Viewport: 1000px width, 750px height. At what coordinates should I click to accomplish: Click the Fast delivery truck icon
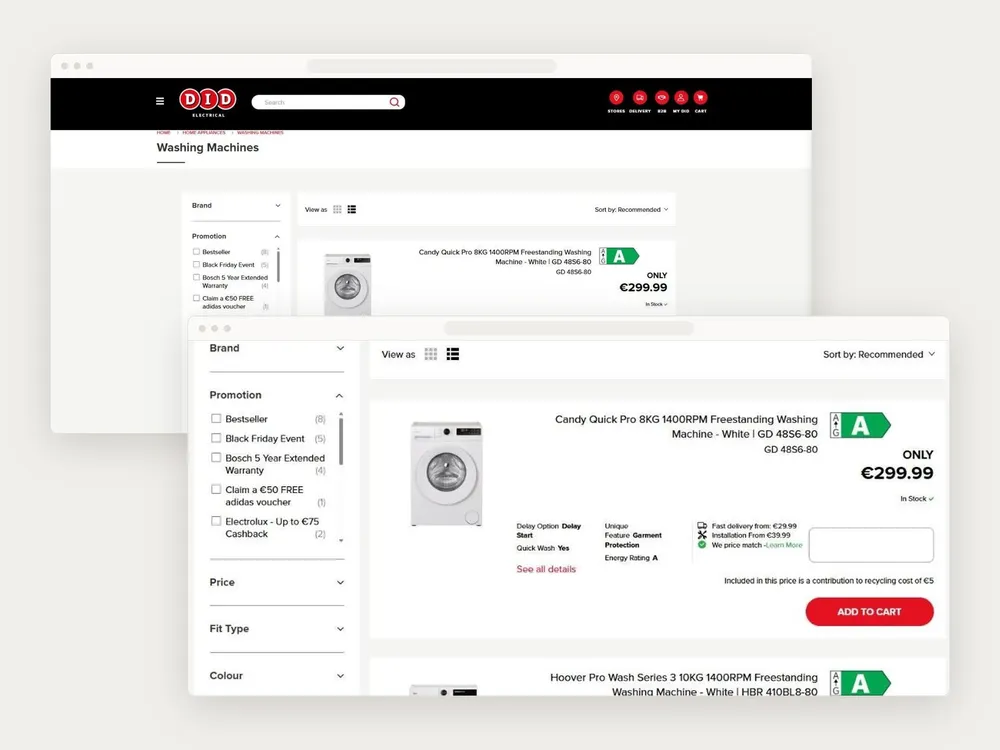click(x=702, y=526)
